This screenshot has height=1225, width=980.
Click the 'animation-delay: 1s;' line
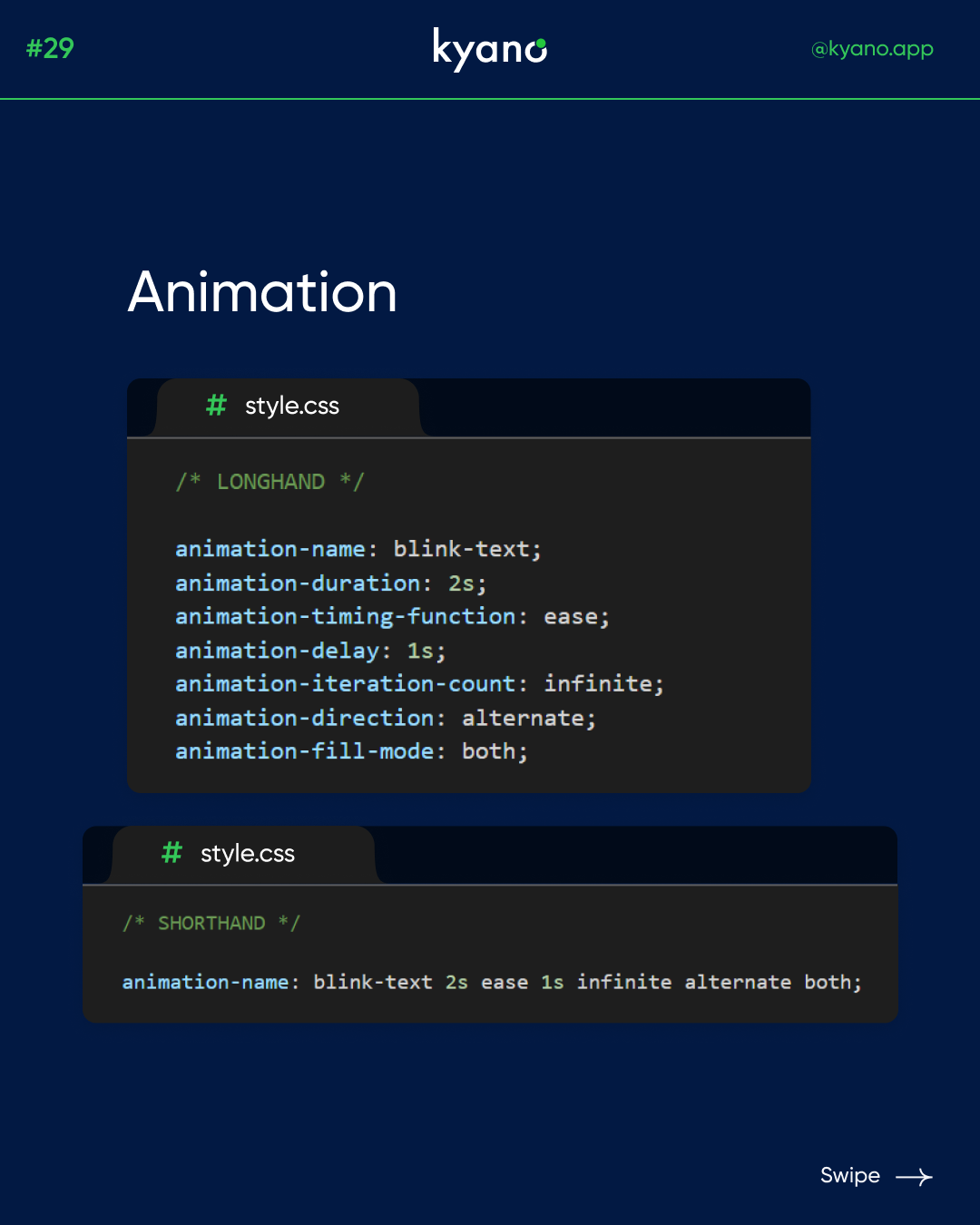[311, 651]
